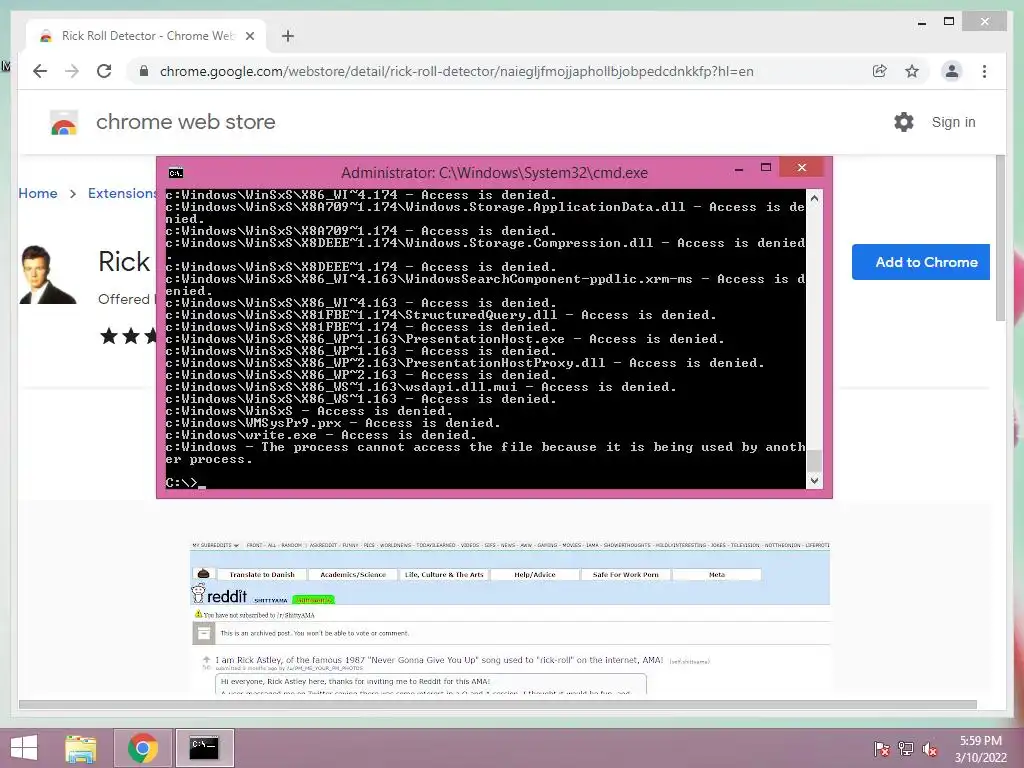1024x768 pixels.
Task: Click Chrome horizontal scrollbar at bottom
Action: tap(498, 705)
